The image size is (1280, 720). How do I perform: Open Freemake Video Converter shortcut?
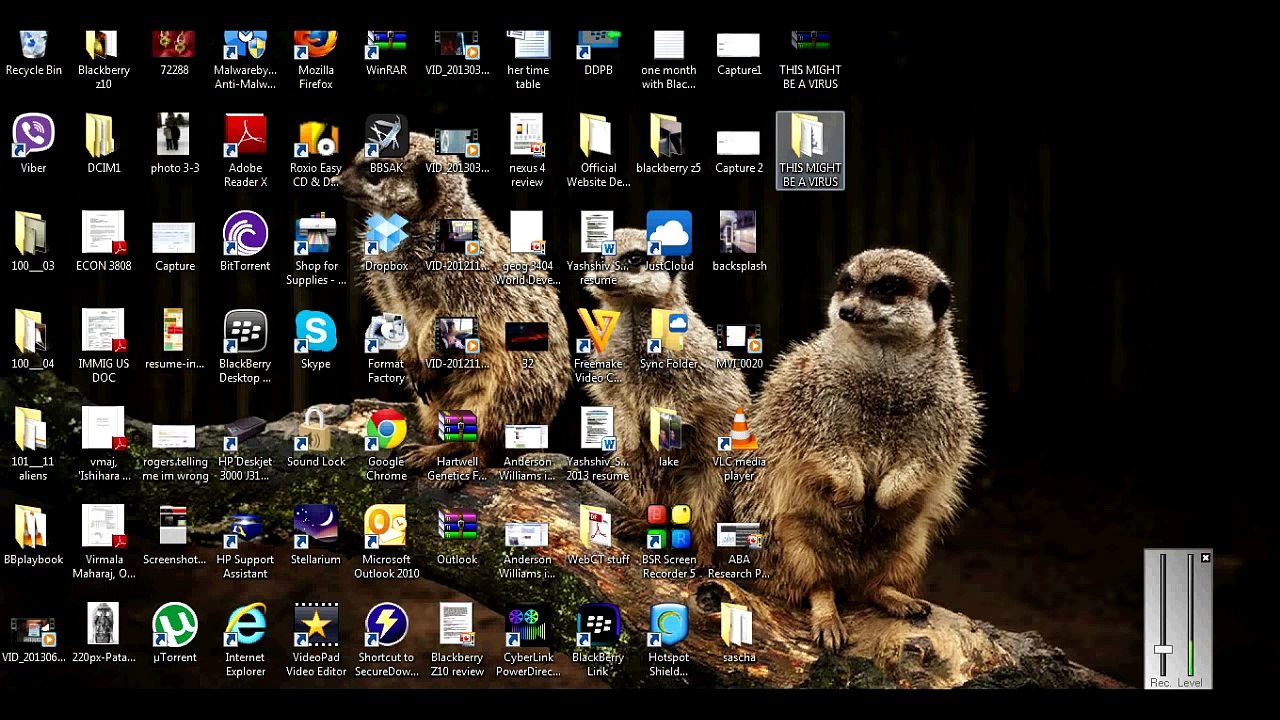pyautogui.click(x=598, y=348)
